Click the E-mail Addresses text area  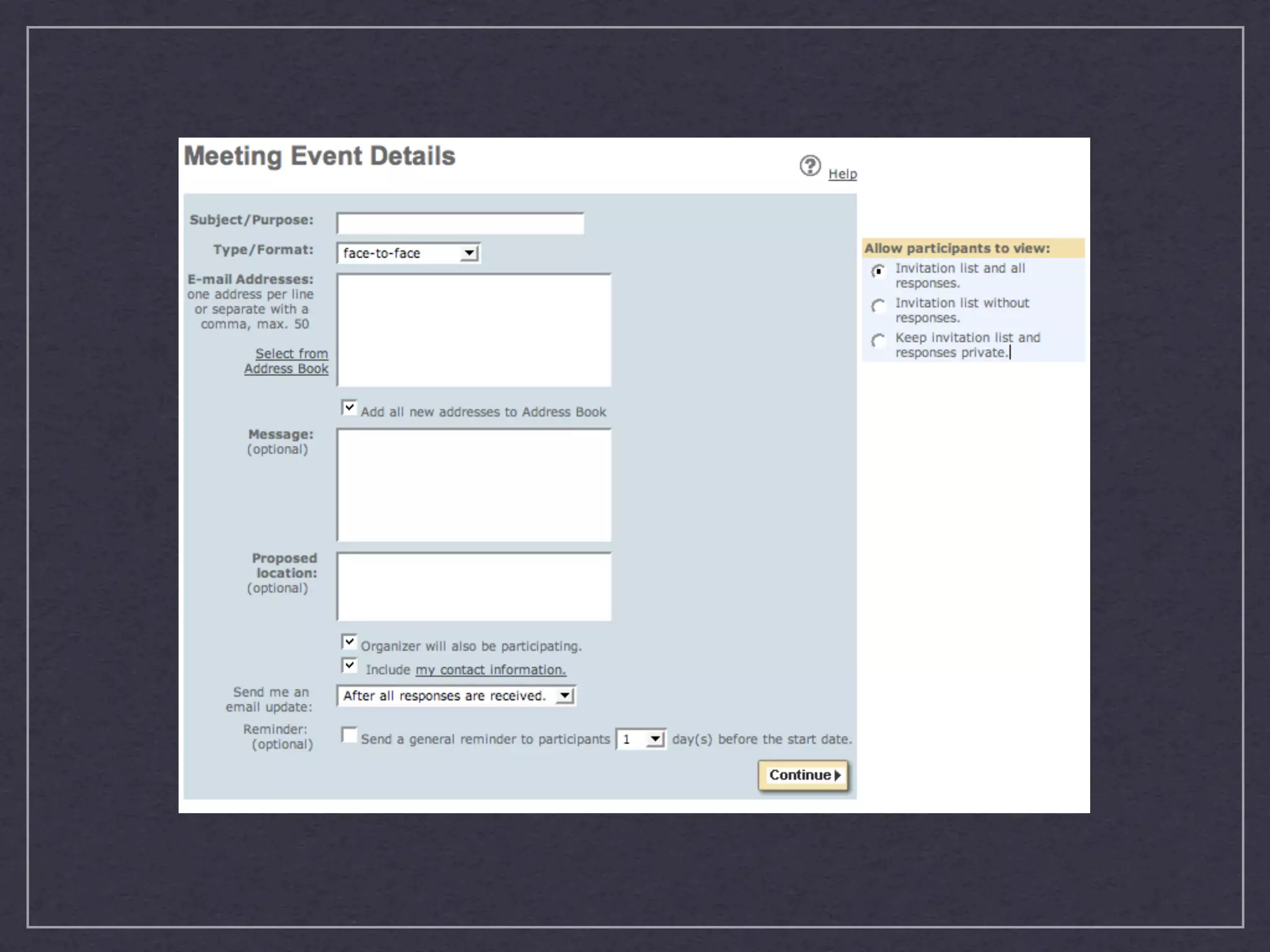(474, 330)
